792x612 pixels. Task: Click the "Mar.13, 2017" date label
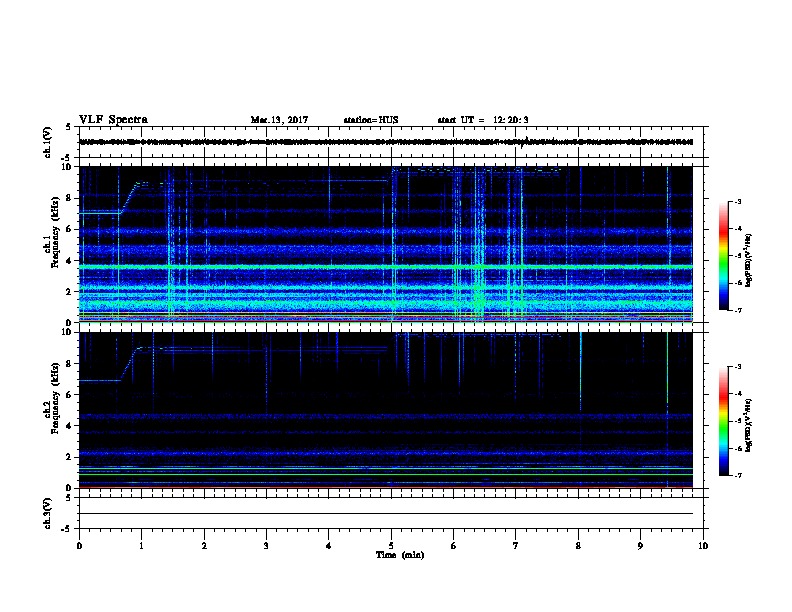279,120
